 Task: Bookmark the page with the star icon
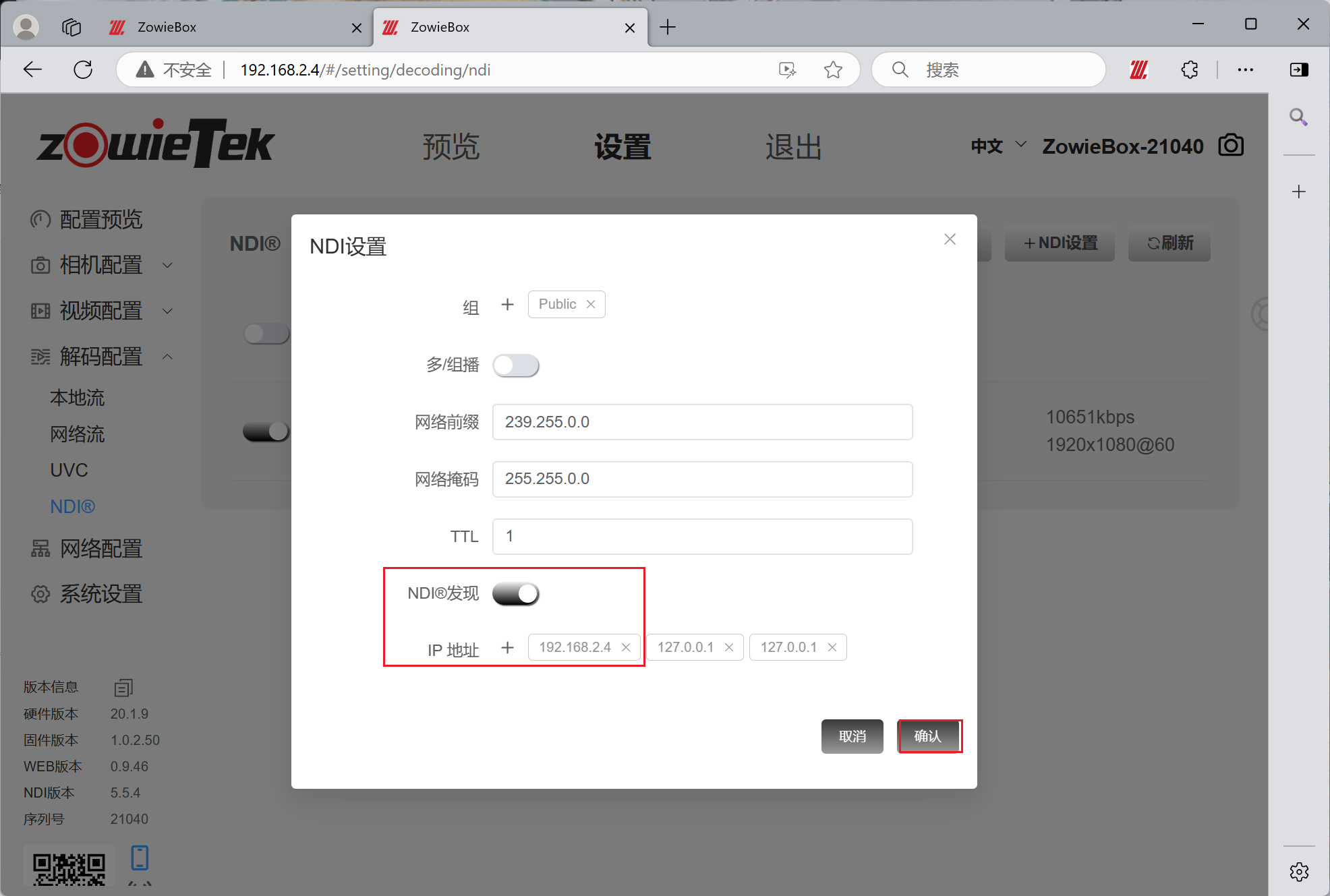(833, 69)
